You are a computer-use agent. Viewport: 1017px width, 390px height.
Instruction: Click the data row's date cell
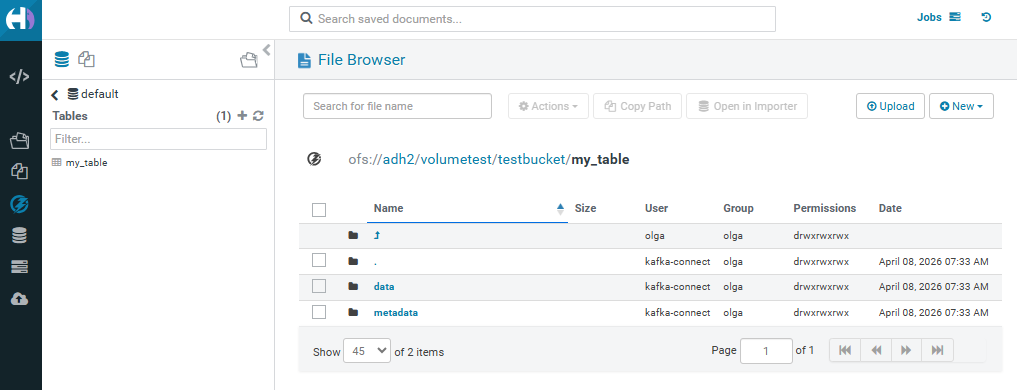[933, 287]
